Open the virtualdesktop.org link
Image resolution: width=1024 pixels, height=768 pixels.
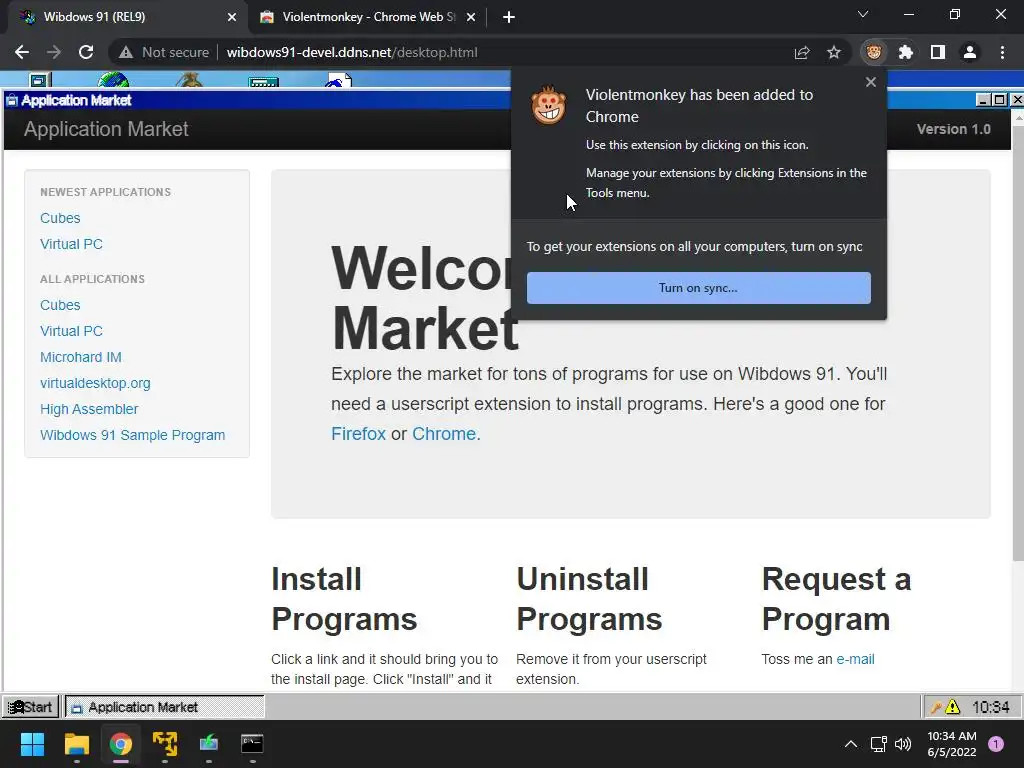(95, 383)
